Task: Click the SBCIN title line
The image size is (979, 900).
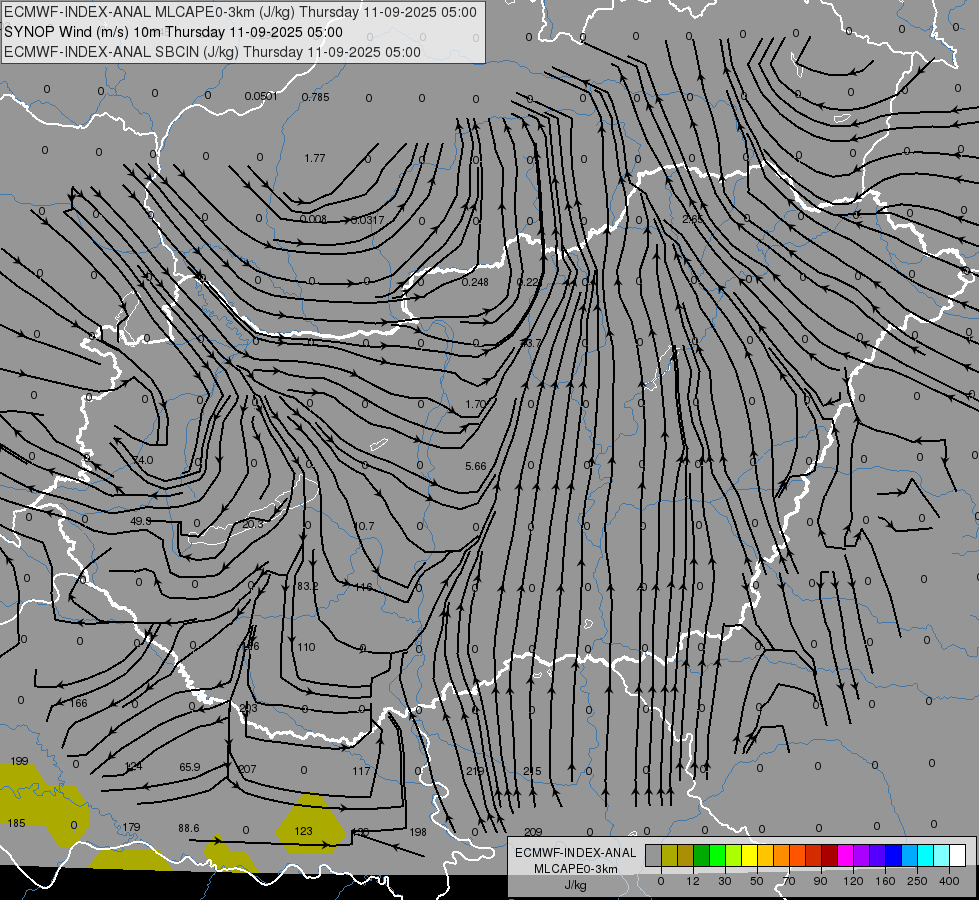Action: [x=212, y=52]
